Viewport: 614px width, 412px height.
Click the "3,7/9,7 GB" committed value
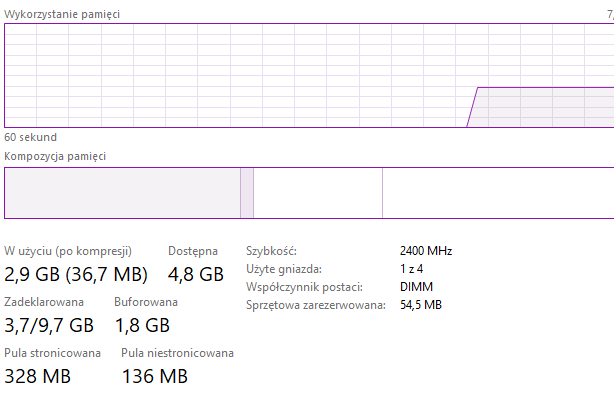coord(49,325)
